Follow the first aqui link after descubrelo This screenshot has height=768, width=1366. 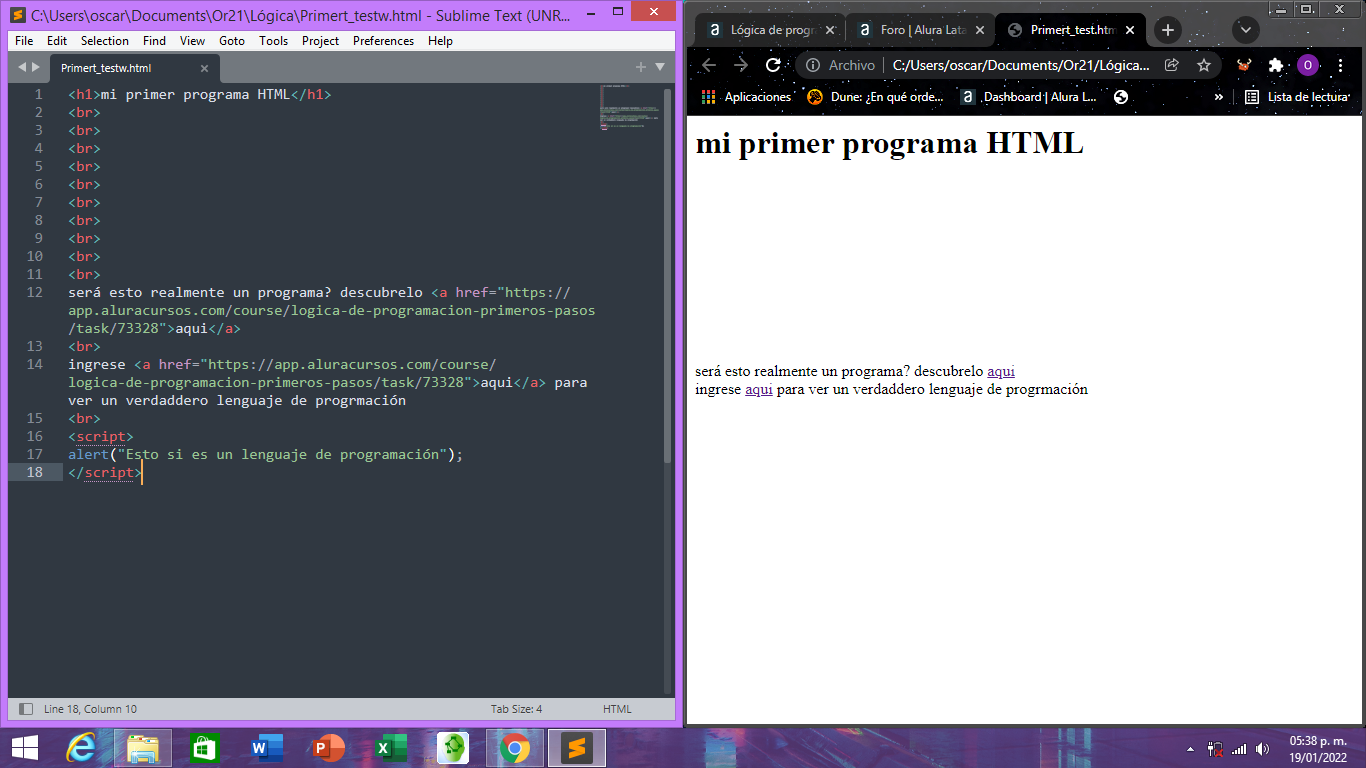pyautogui.click(x=1001, y=371)
